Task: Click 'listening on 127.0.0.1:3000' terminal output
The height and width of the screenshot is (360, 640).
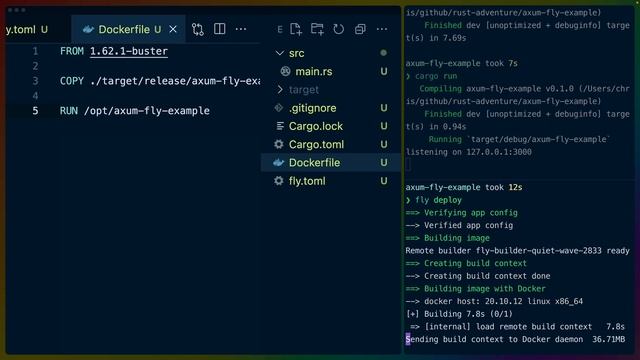Action: click(x=469, y=152)
